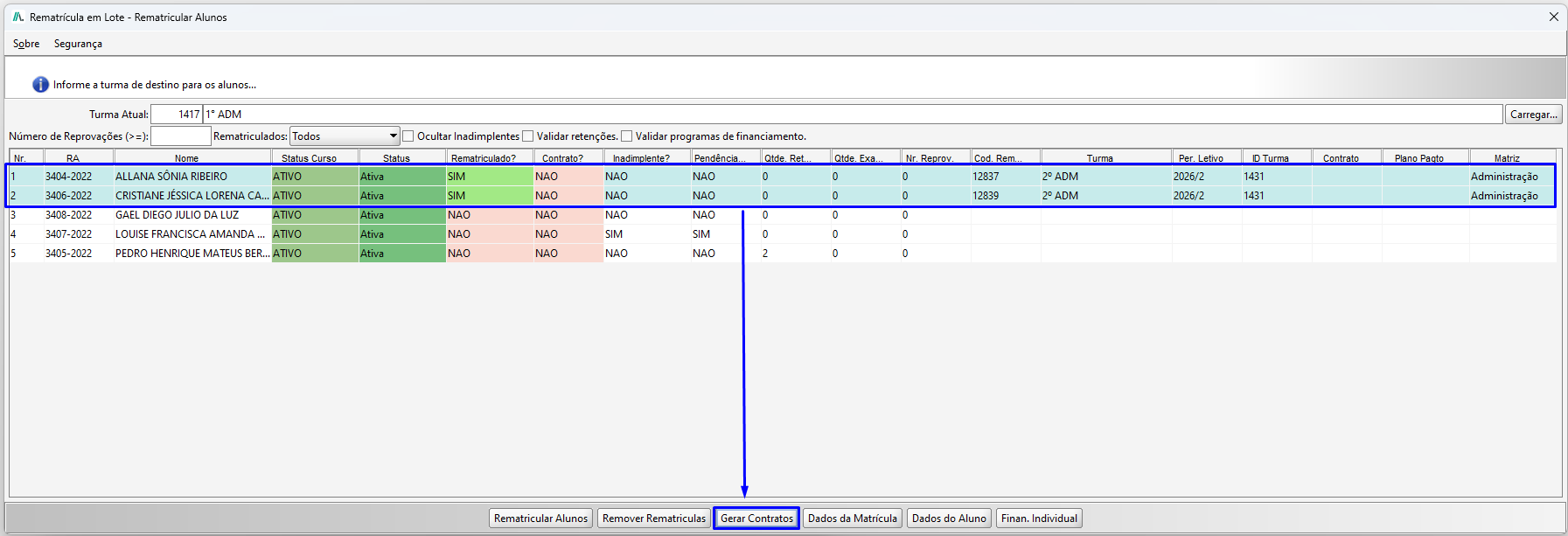Click Inadimplente SIM cell for LOUISE
The height and width of the screenshot is (536, 1568).
647,234
